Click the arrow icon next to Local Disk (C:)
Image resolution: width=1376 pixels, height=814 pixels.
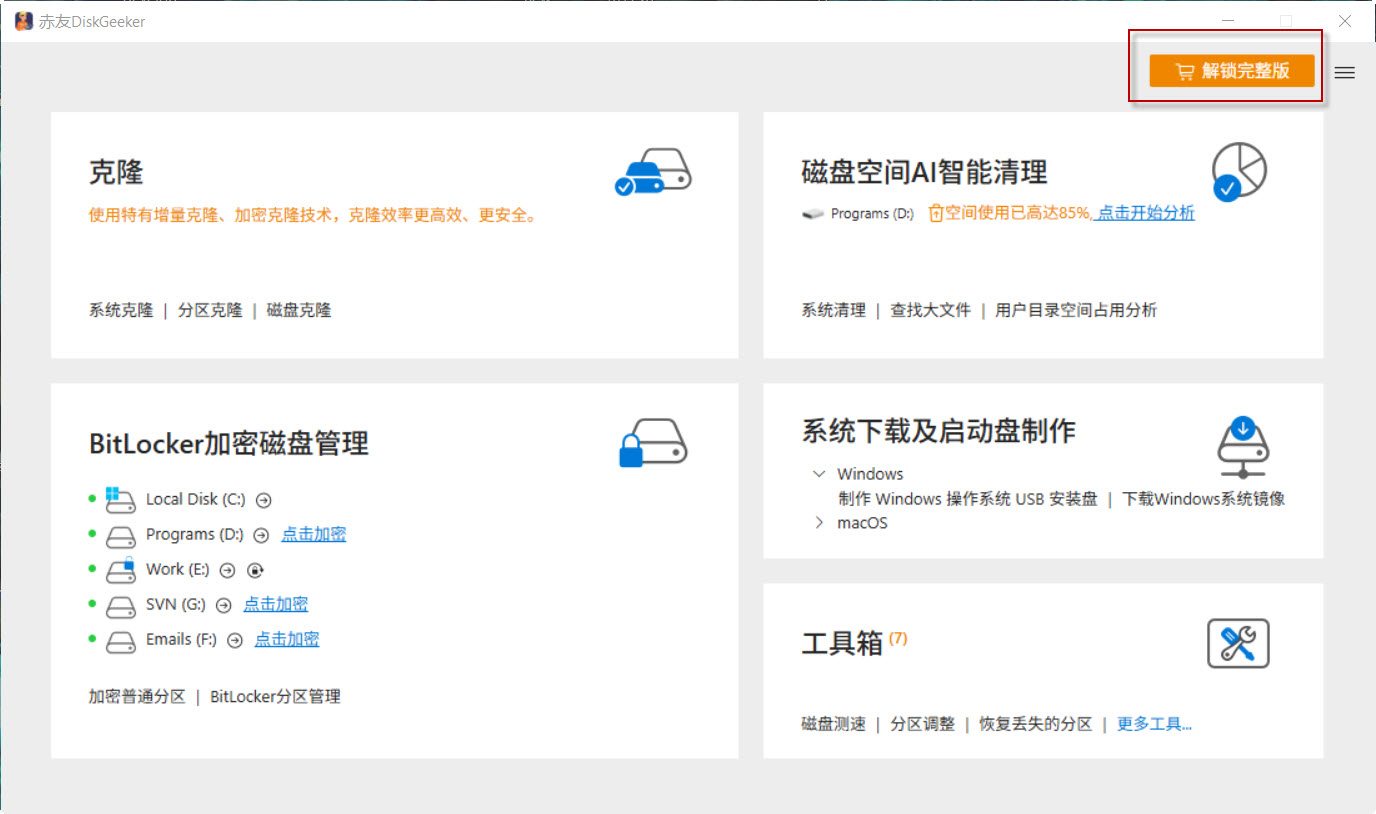264,500
